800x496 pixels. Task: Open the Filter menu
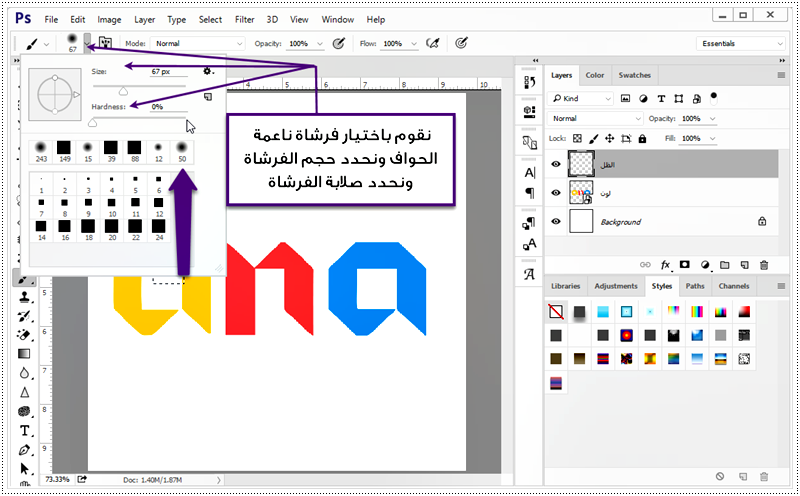244,19
